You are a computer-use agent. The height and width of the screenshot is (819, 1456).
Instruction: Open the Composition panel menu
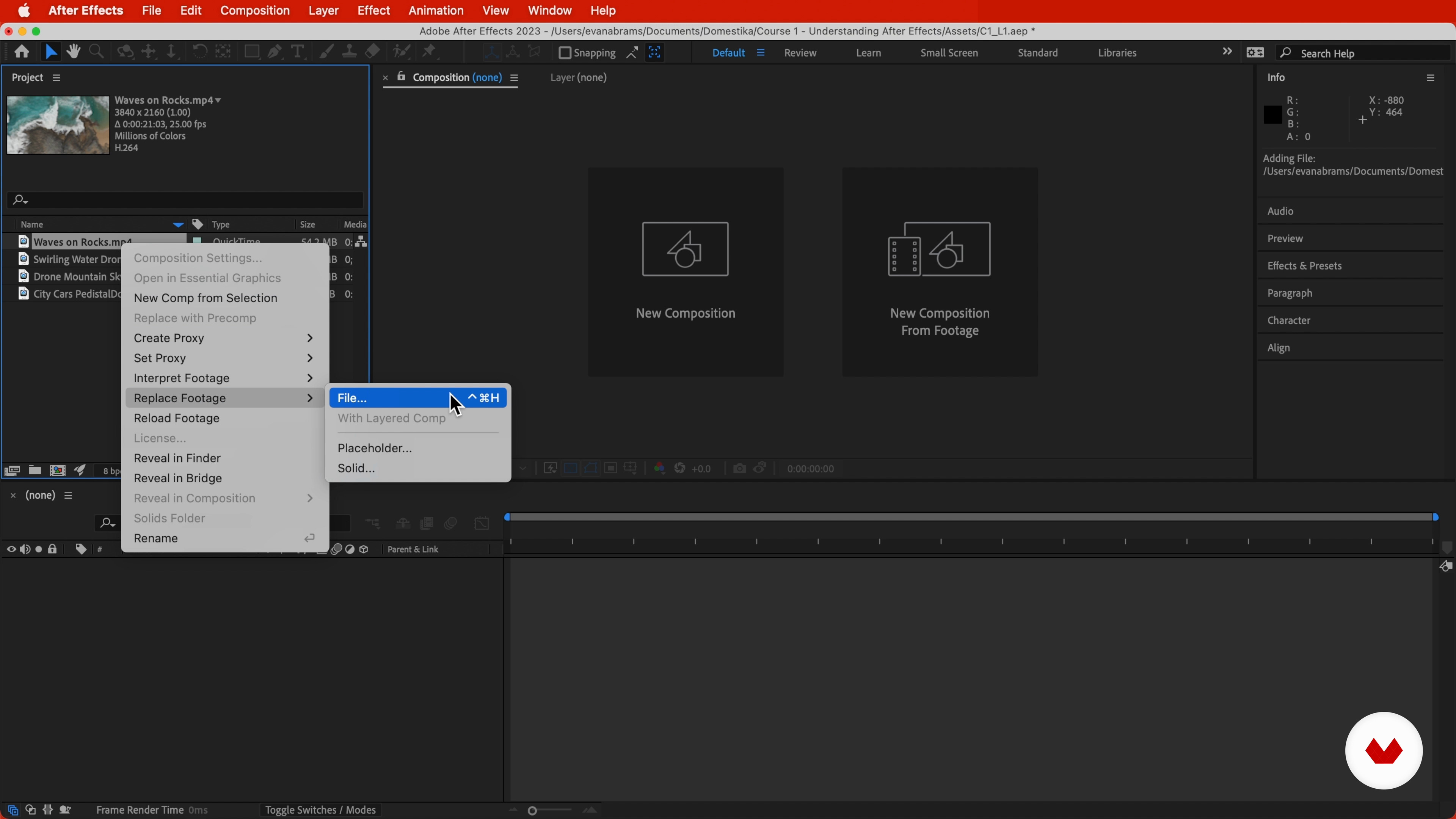pos(515,78)
